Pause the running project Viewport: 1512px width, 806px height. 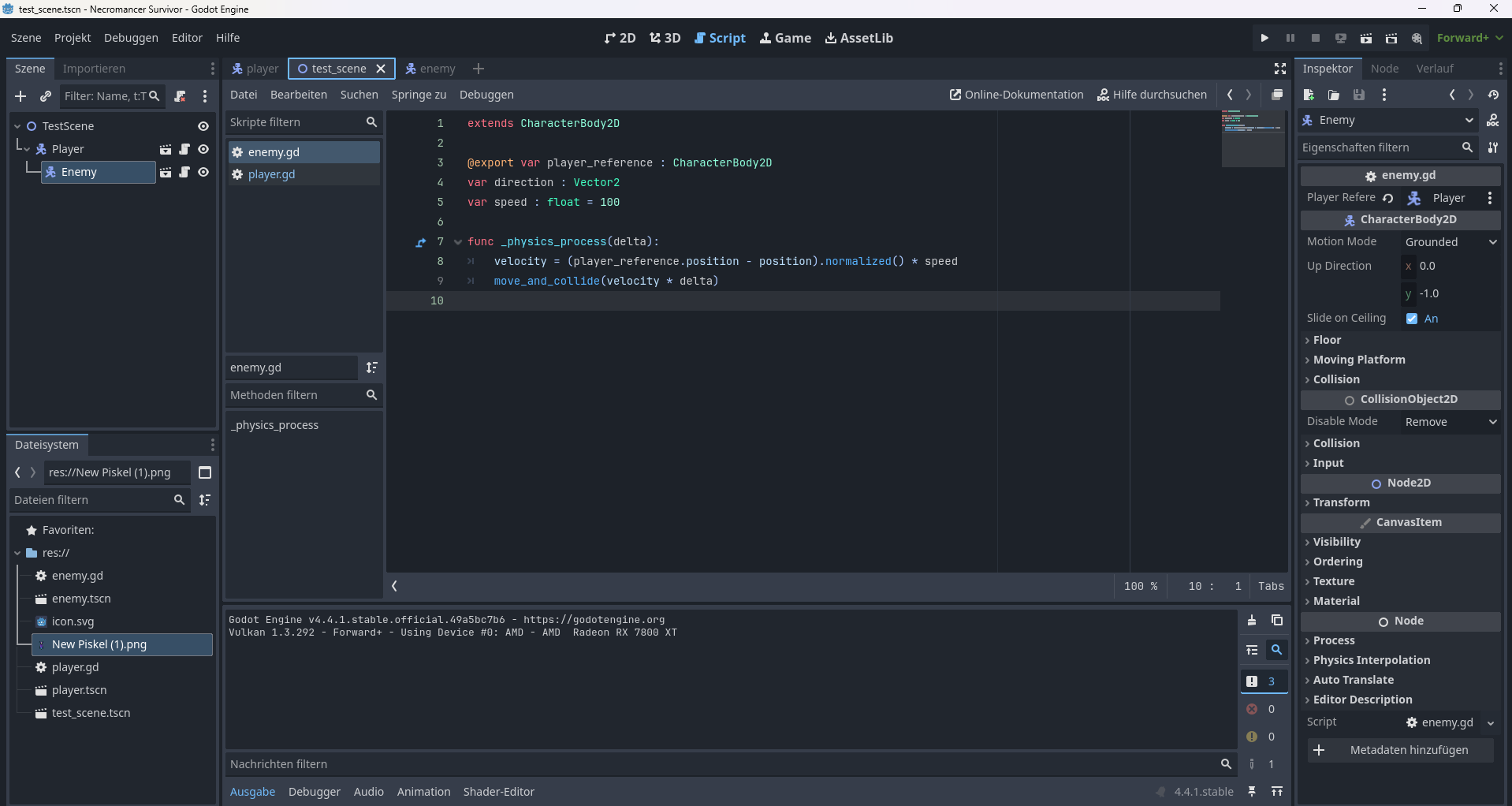(x=1290, y=38)
